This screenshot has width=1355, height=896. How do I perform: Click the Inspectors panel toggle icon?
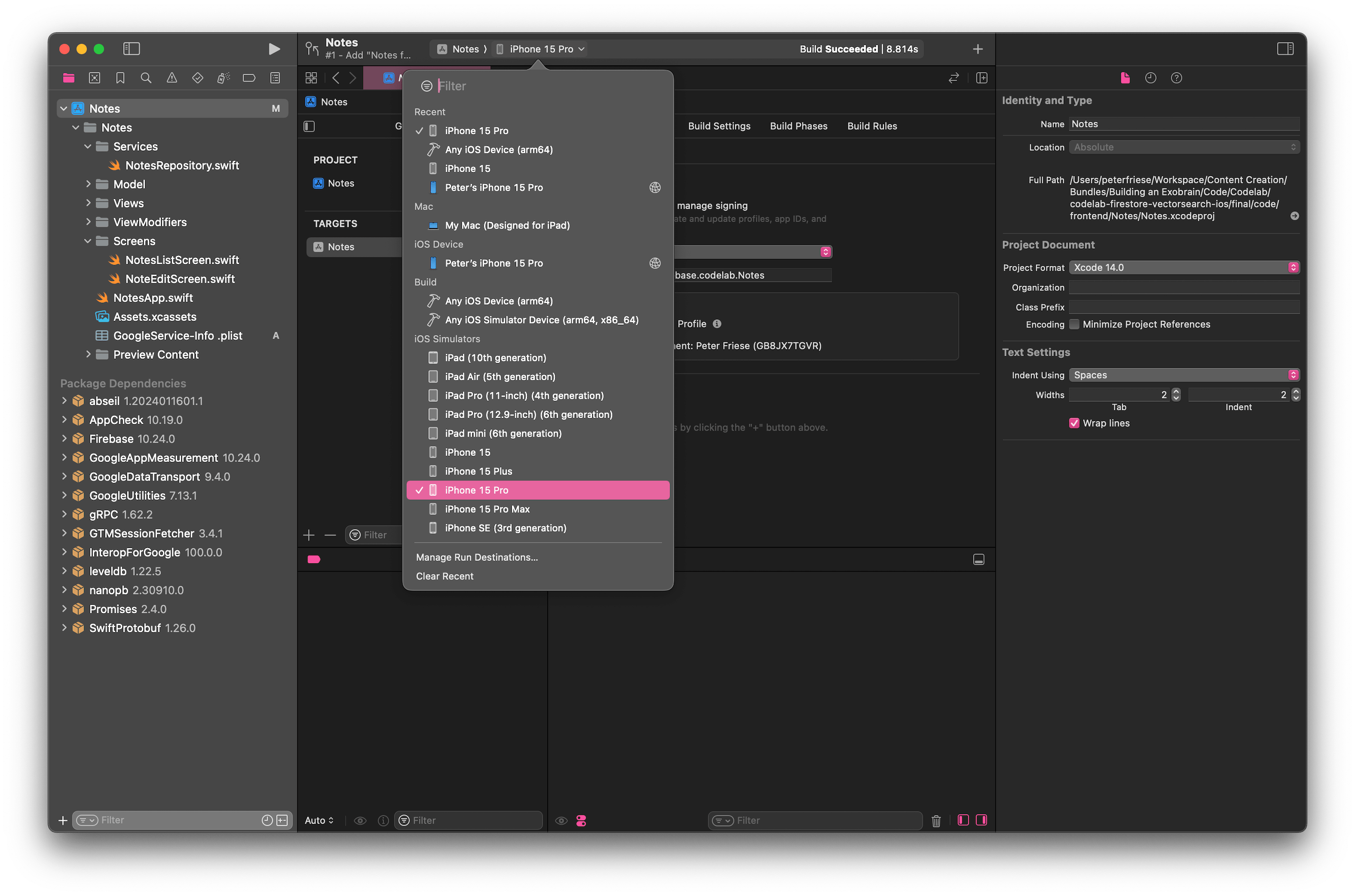[1285, 48]
